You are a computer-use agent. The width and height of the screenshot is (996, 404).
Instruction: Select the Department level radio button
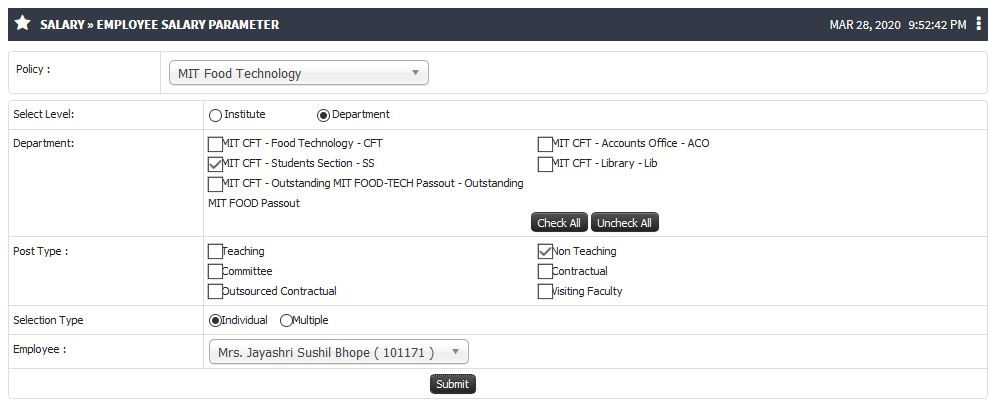tap(323, 115)
